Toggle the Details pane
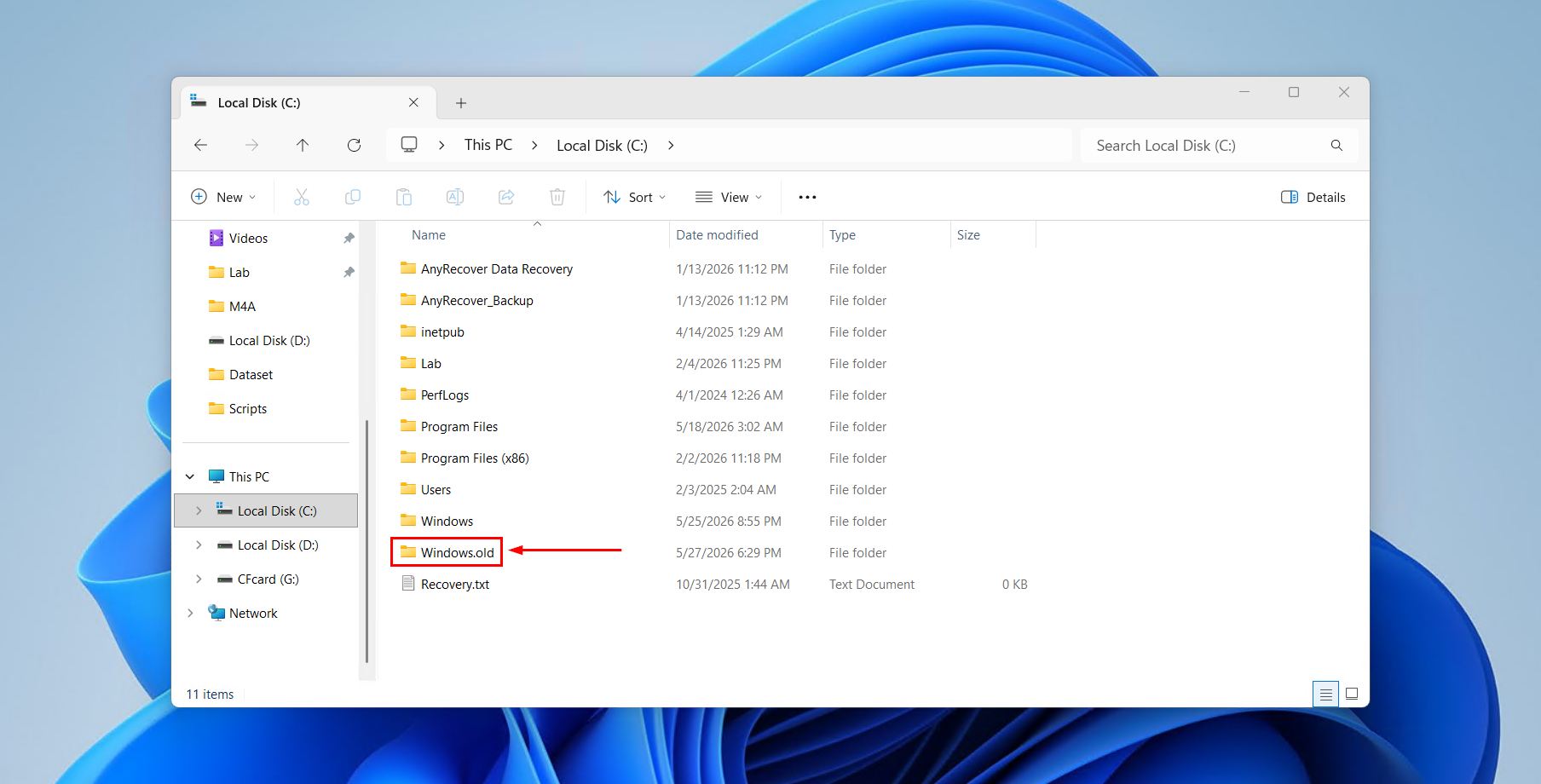The width and height of the screenshot is (1541, 784). point(1313,197)
